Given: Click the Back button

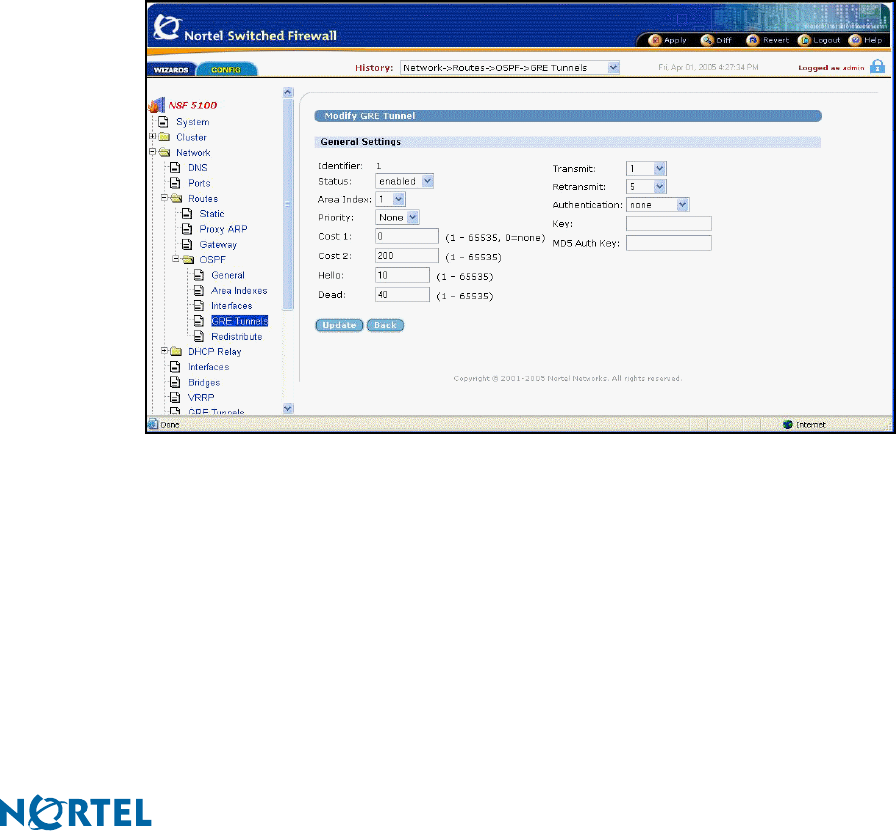Looking at the screenshot, I should pyautogui.click(x=385, y=325).
